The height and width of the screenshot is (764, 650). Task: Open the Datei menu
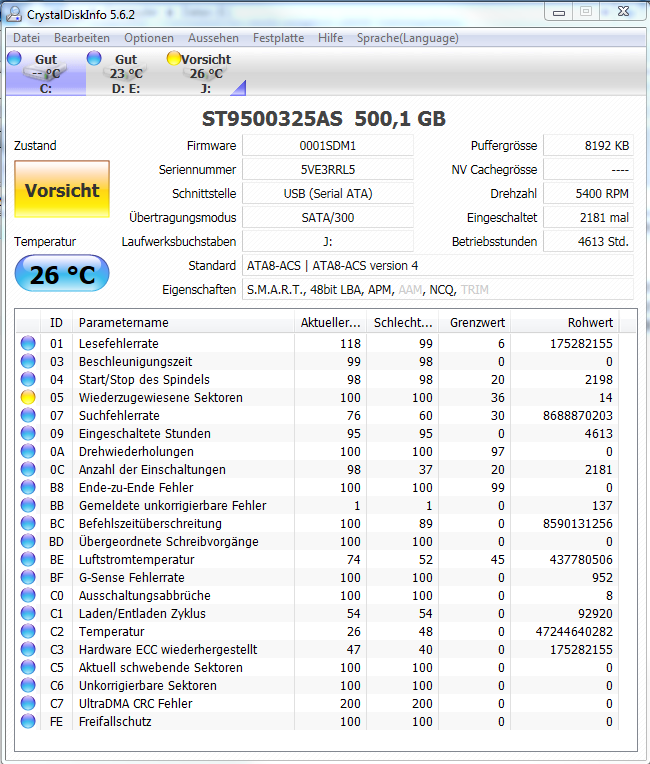pos(26,38)
